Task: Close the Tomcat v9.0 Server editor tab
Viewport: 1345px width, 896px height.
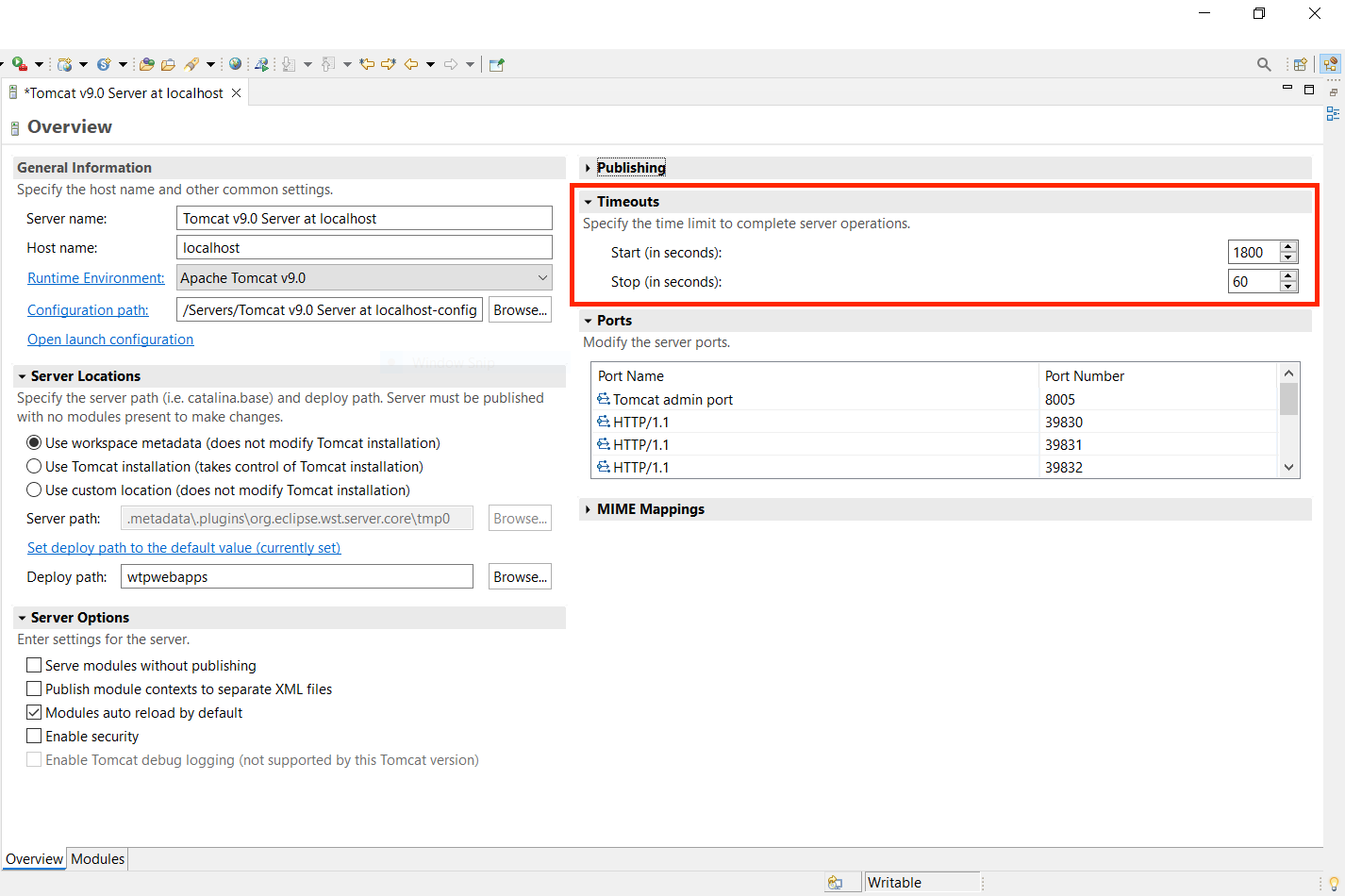Action: point(237,92)
